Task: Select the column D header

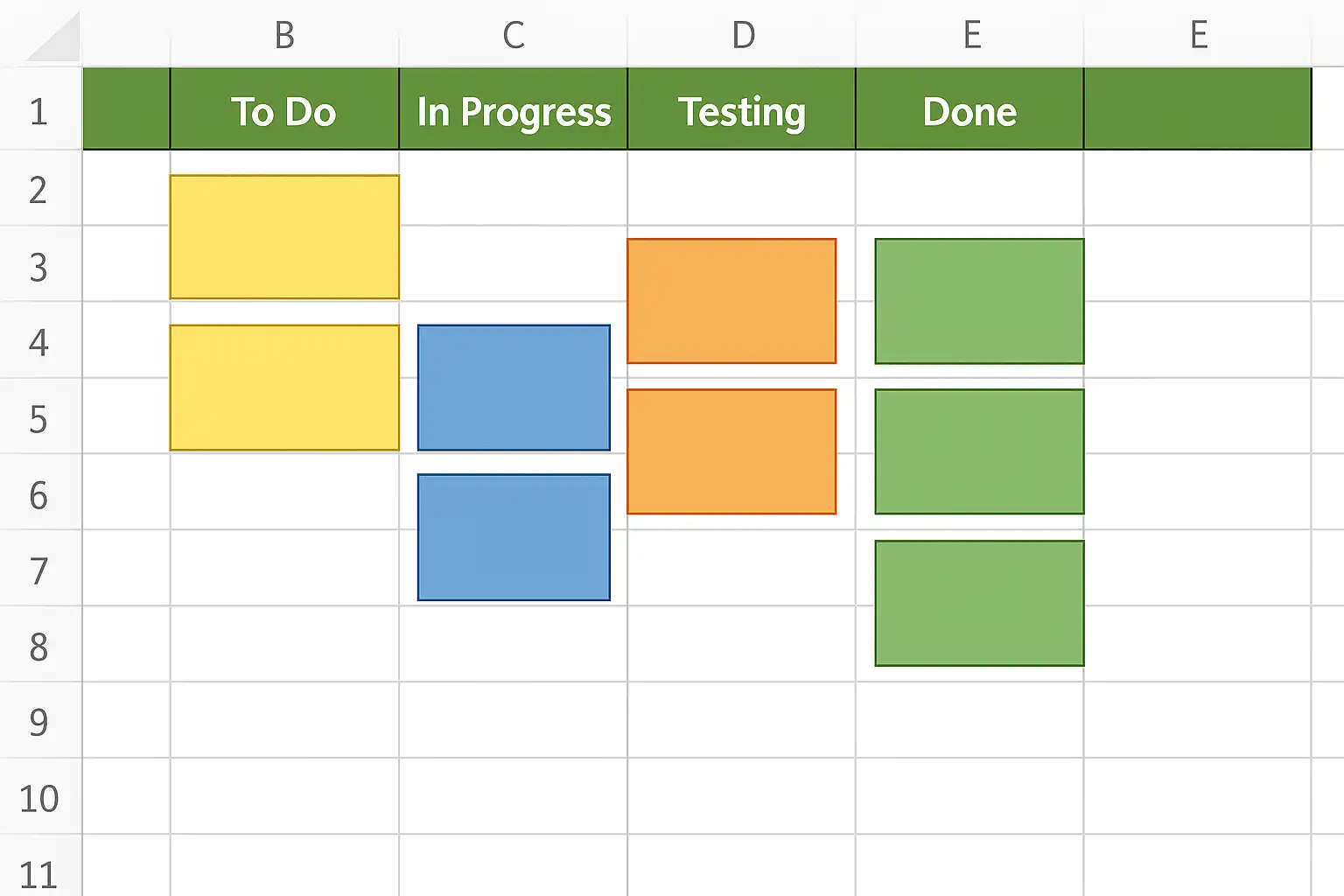Action: tap(743, 35)
